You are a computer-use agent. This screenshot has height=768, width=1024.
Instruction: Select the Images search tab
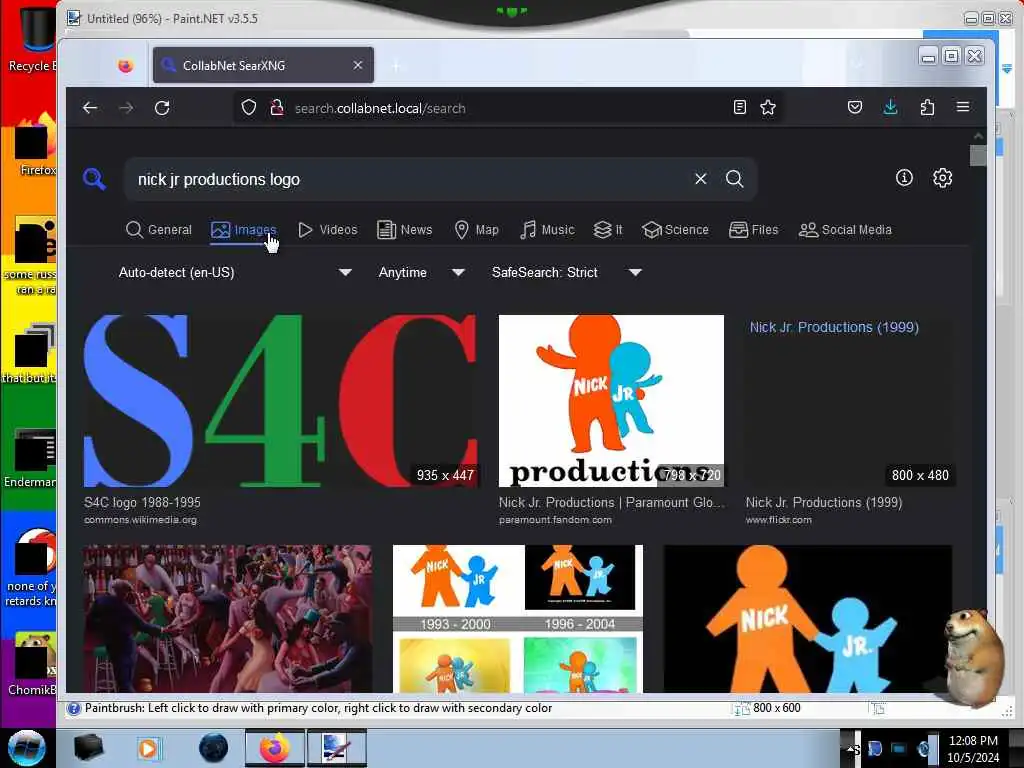tap(244, 230)
